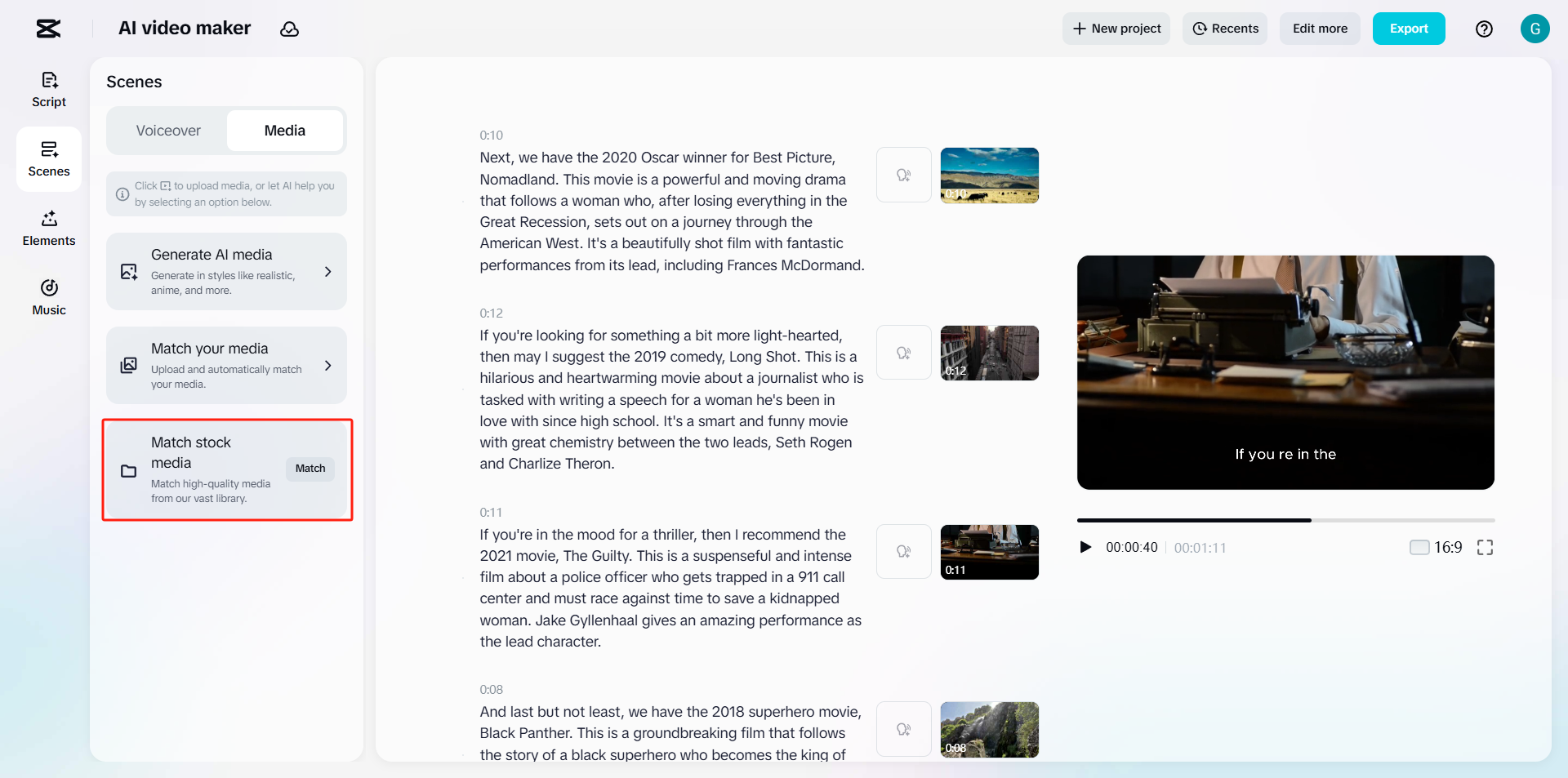Image resolution: width=1568 pixels, height=778 pixels.
Task: Click the Long Shot scene script text
Action: coord(672,399)
